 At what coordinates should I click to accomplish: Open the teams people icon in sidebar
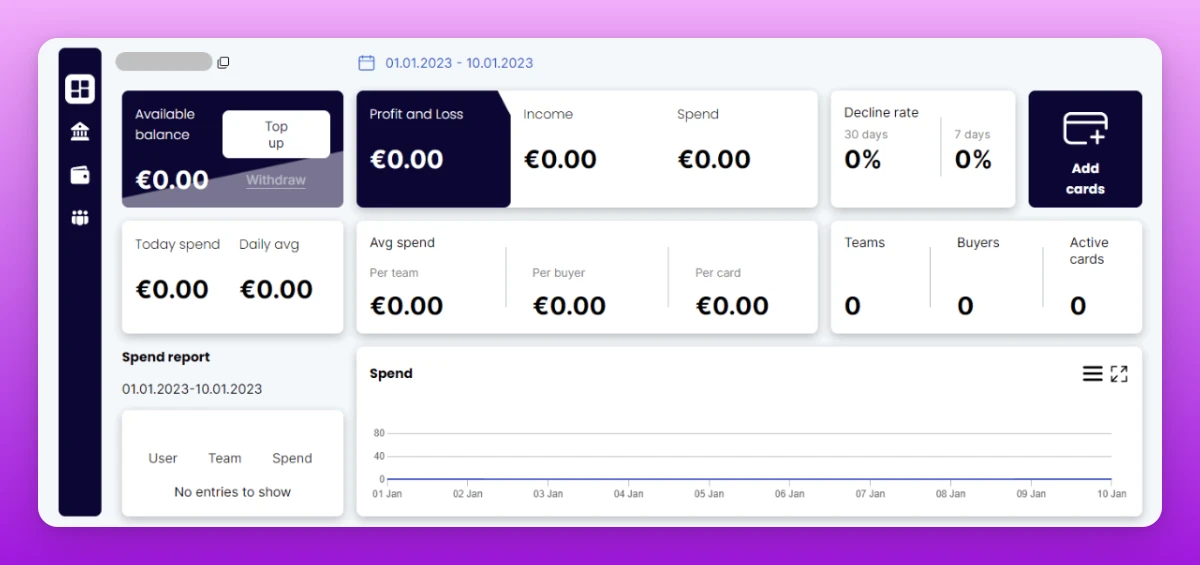click(x=80, y=218)
